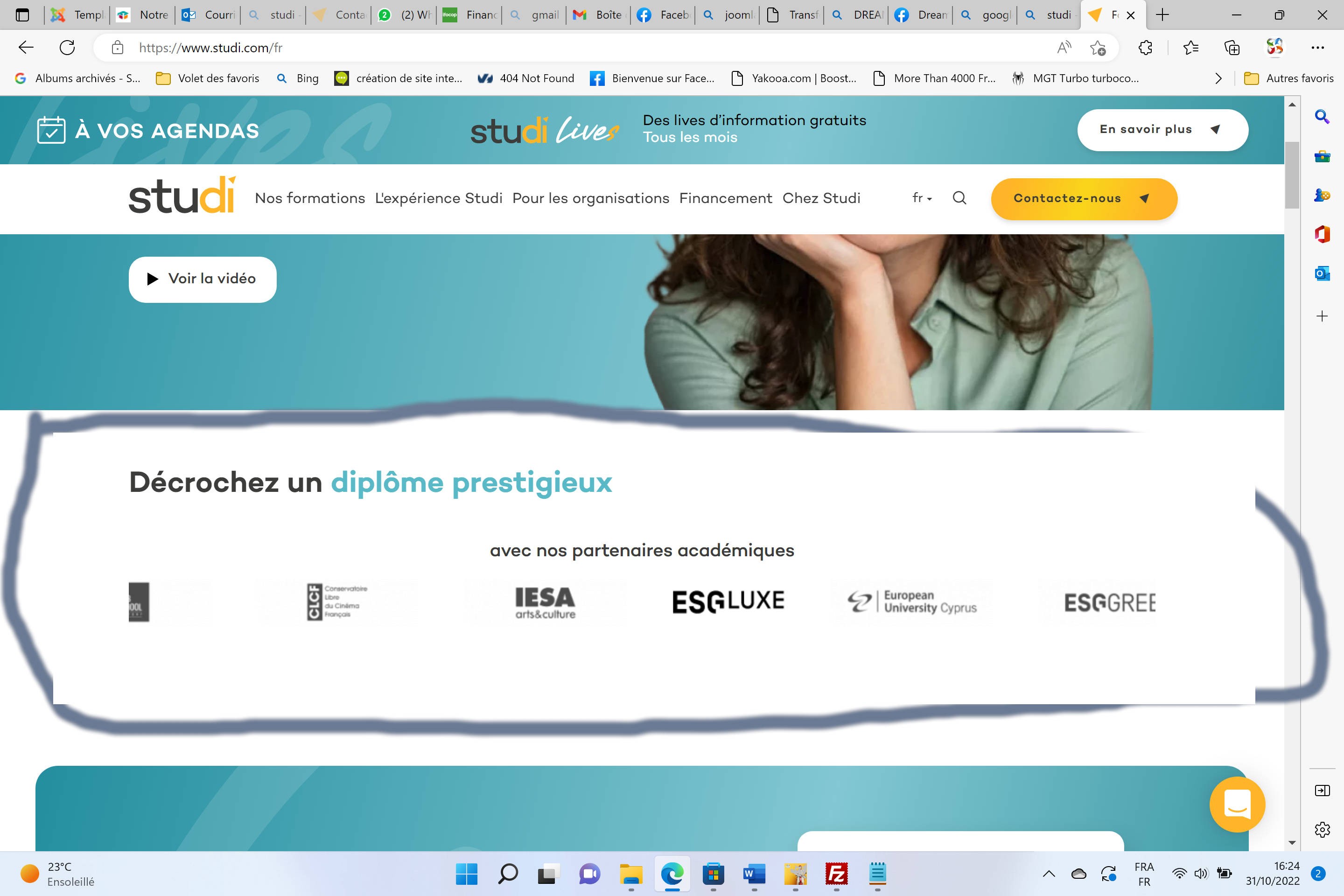Open Office icon in Edge sidebar
The image size is (1344, 896).
pyautogui.click(x=1322, y=234)
